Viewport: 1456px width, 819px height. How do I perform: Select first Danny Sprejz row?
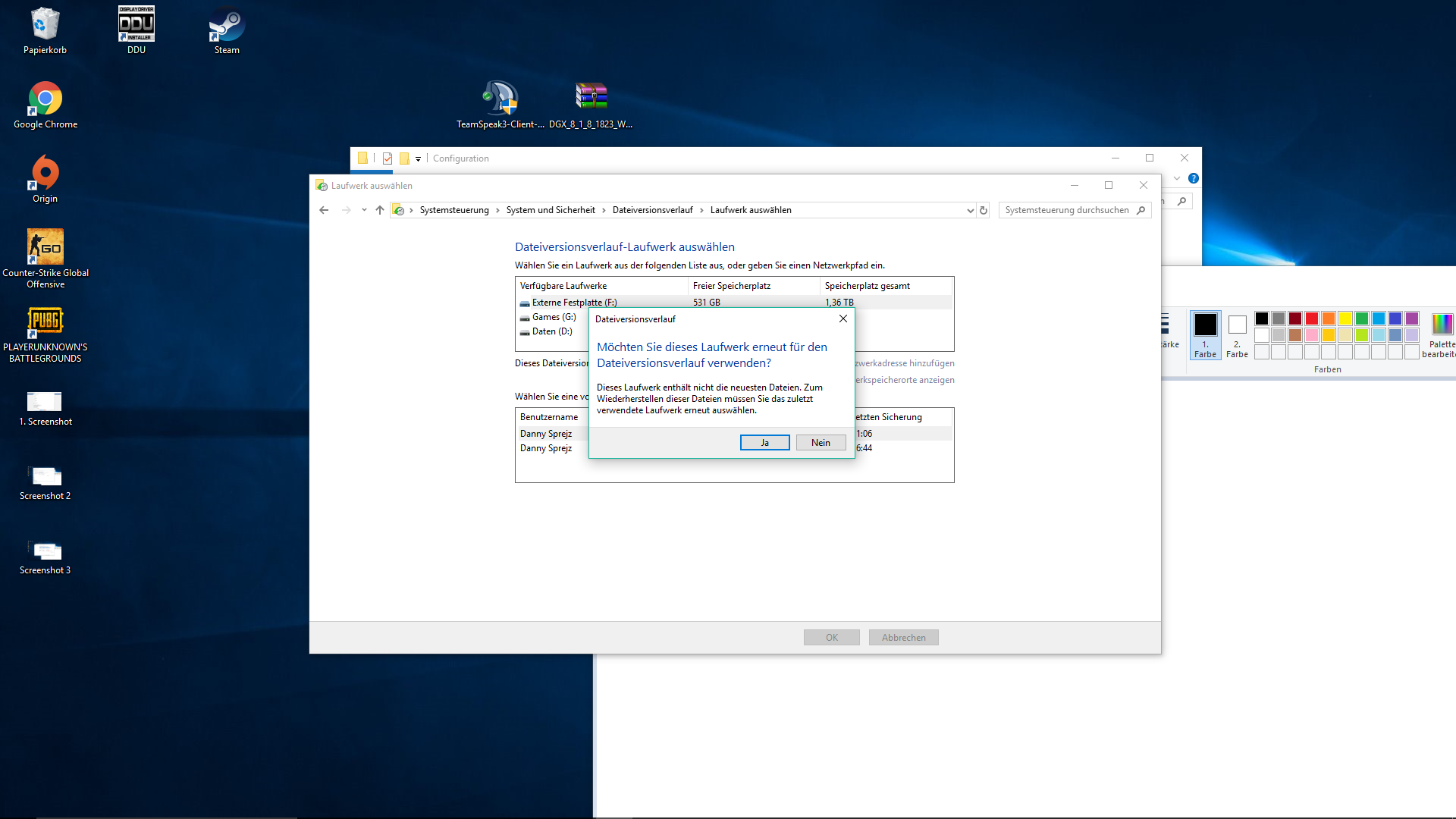(x=552, y=434)
